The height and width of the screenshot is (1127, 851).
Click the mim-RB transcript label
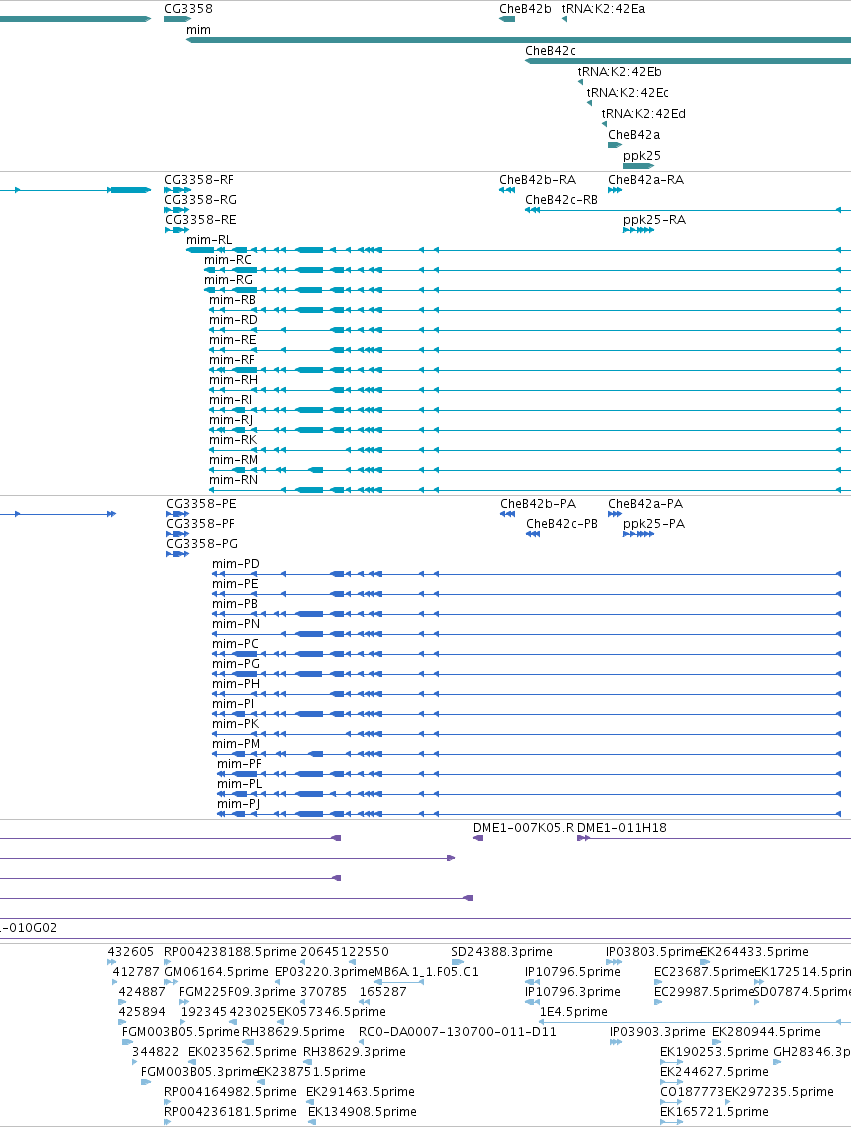232,300
